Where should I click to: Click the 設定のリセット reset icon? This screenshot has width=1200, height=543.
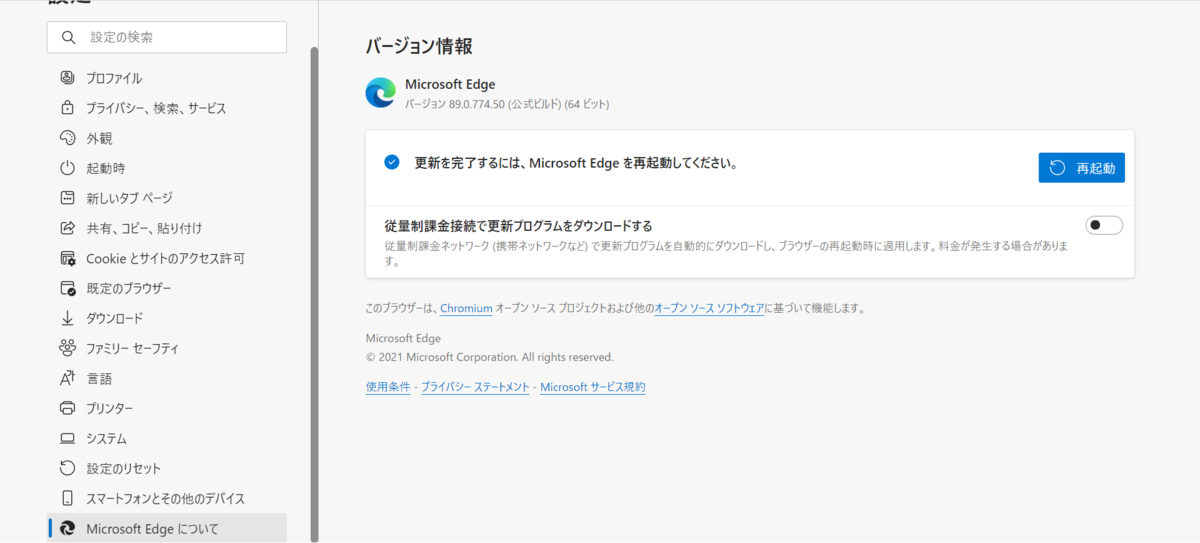(68, 468)
